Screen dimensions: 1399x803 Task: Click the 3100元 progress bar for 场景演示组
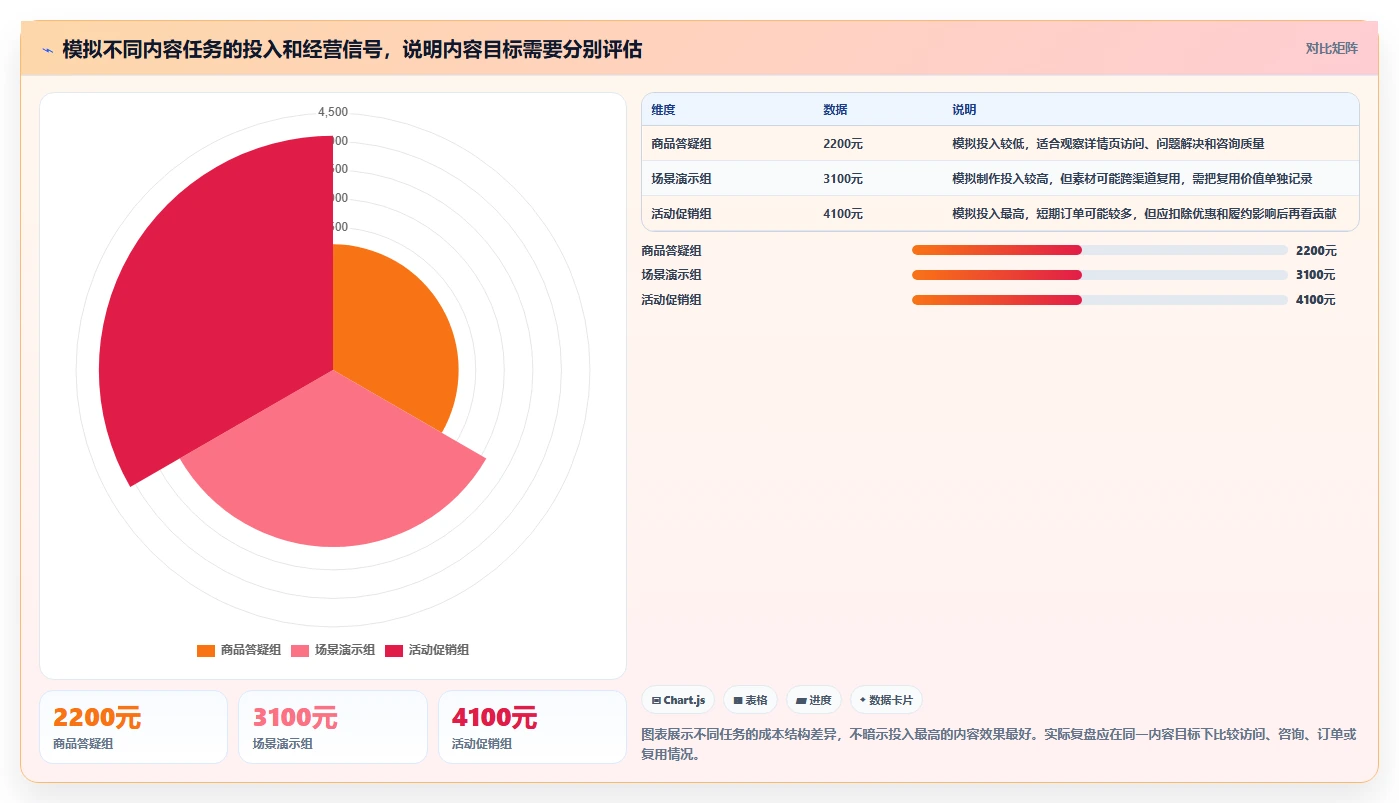pyautogui.click(x=1099, y=275)
